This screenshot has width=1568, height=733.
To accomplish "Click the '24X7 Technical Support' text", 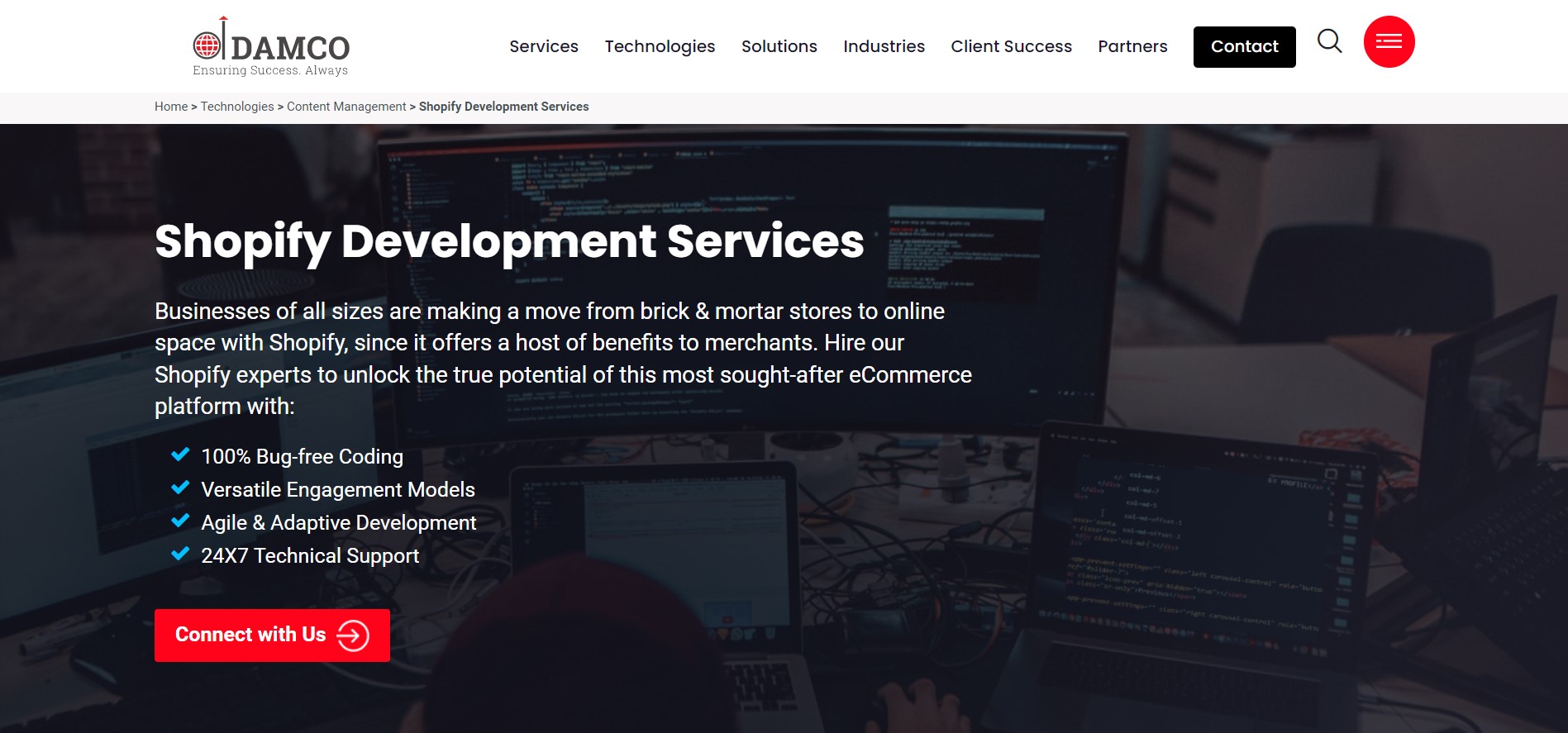I will (310, 555).
